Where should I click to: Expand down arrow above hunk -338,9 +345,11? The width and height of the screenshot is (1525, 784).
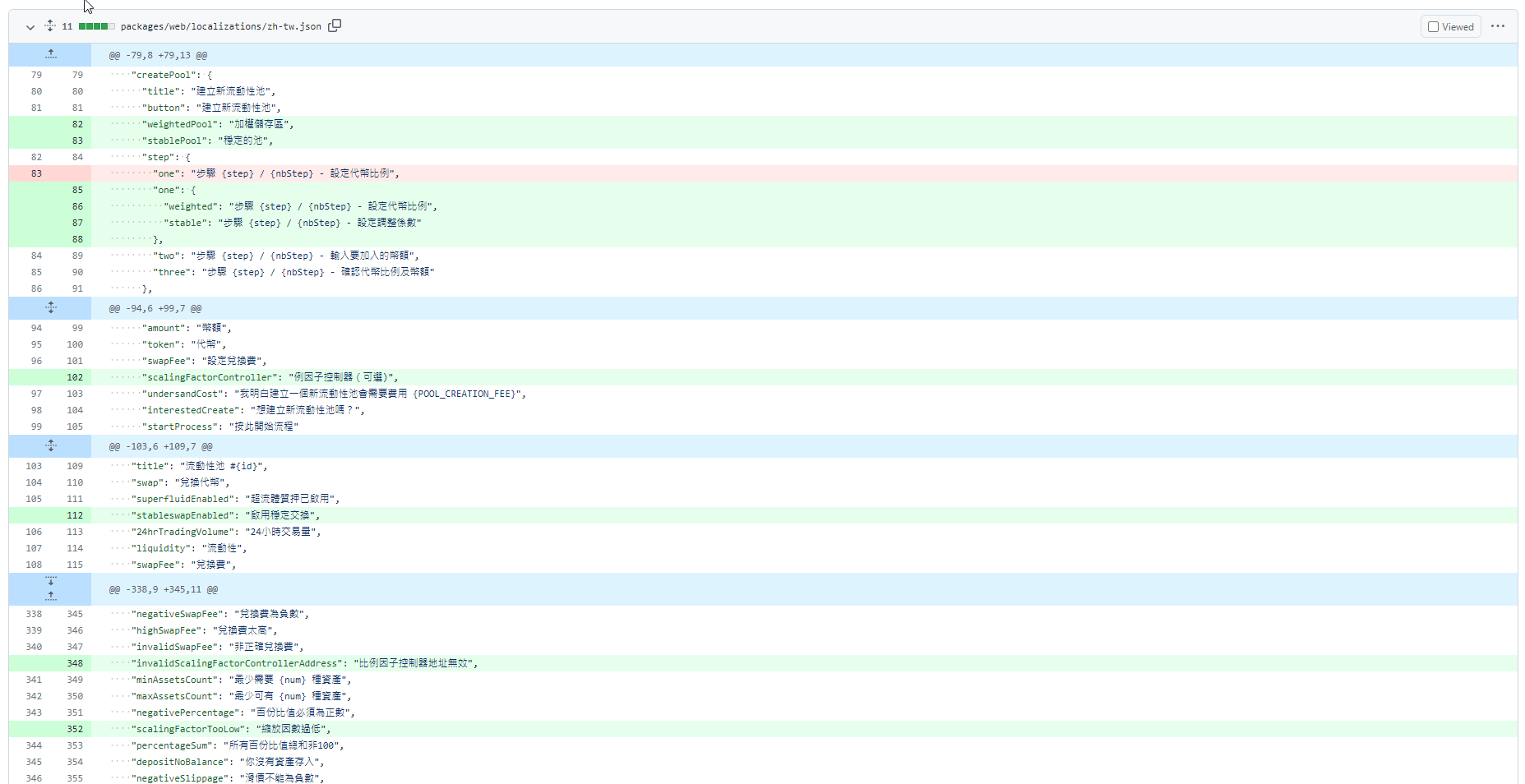(51, 581)
